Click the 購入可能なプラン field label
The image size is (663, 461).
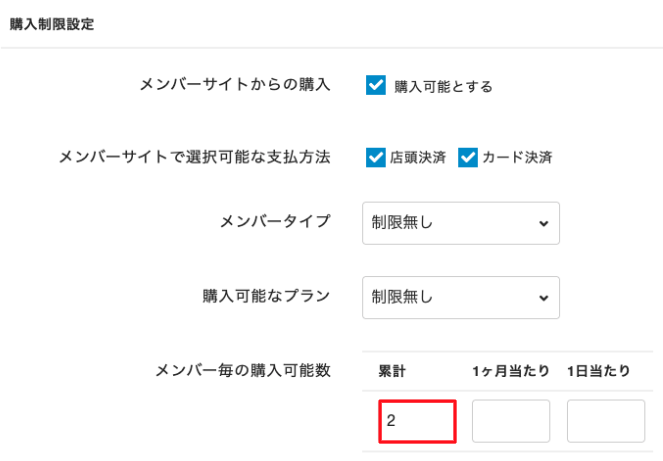266,296
